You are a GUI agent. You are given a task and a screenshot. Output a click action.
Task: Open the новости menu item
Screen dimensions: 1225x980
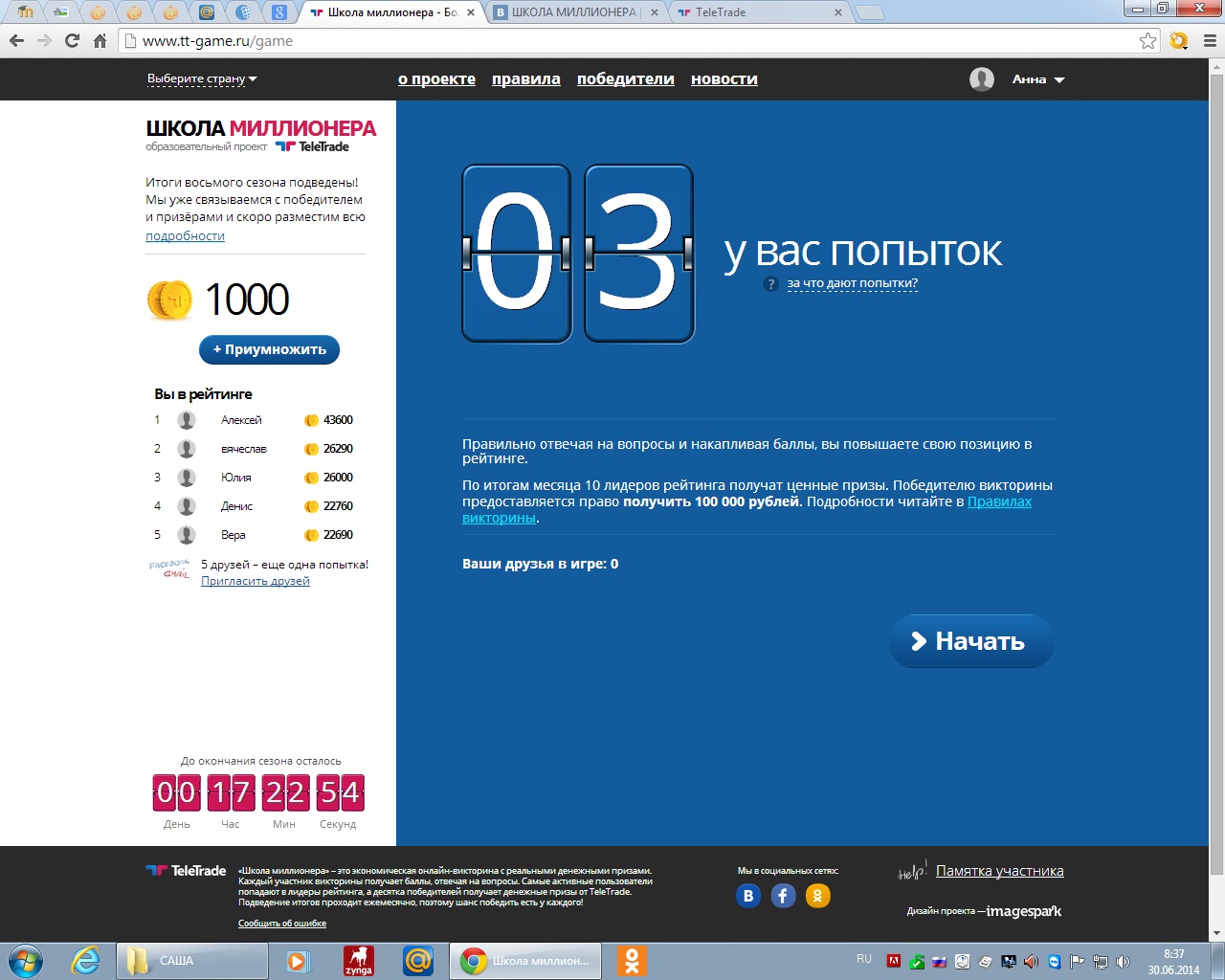(724, 79)
